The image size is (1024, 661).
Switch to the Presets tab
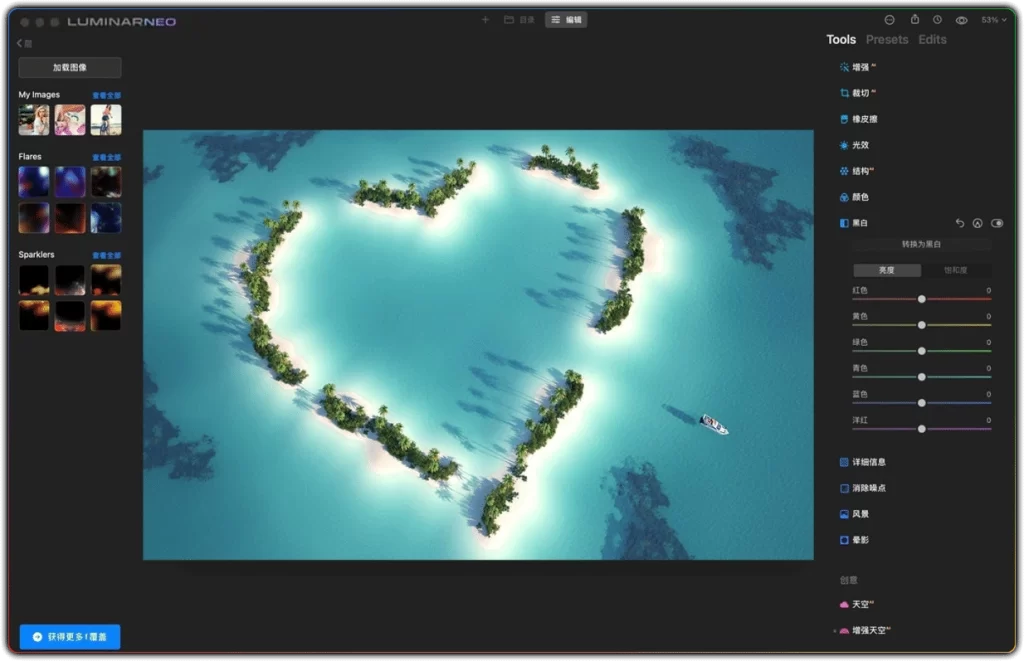pyautogui.click(x=886, y=39)
